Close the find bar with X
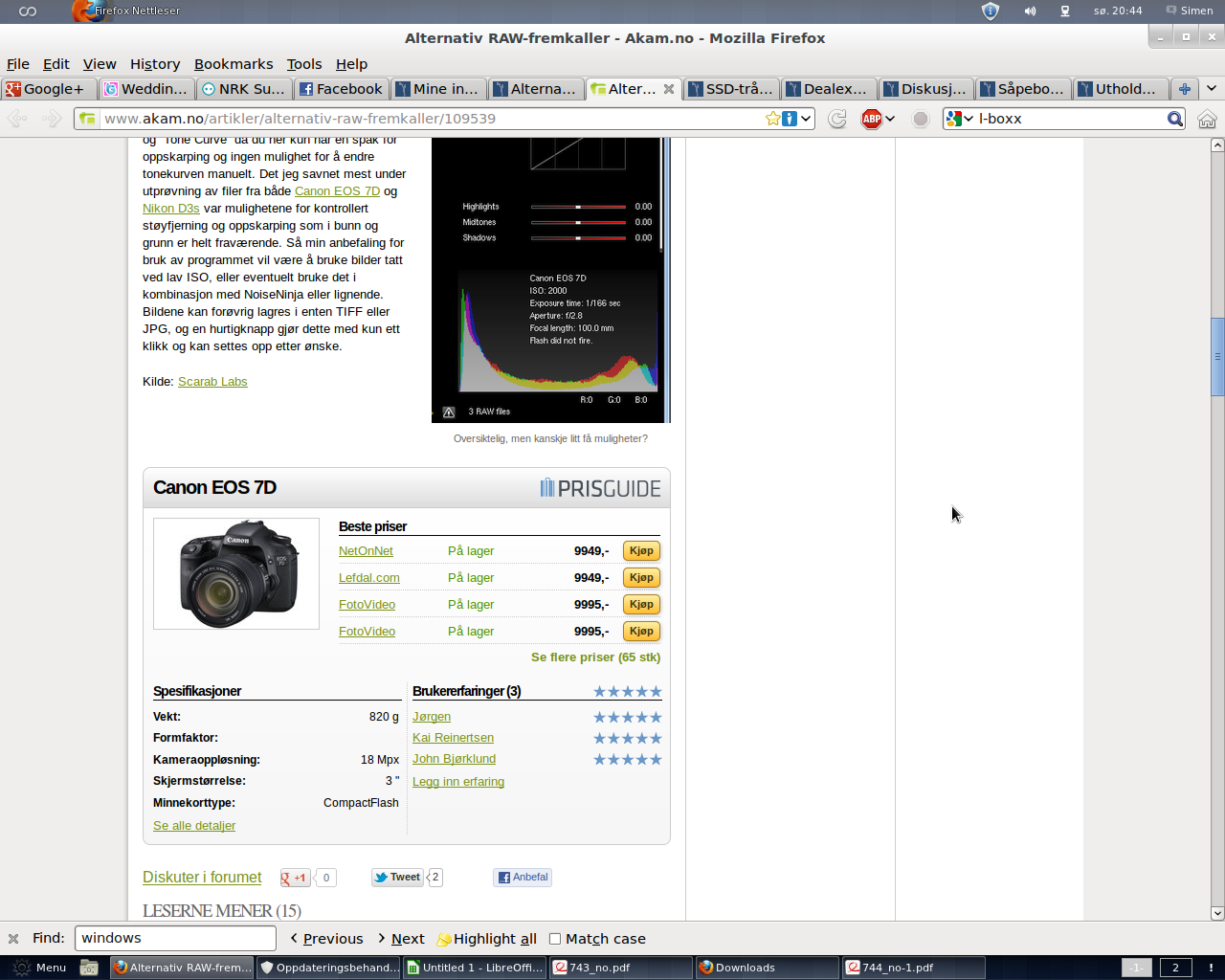This screenshot has height=980, width=1225. (13, 939)
